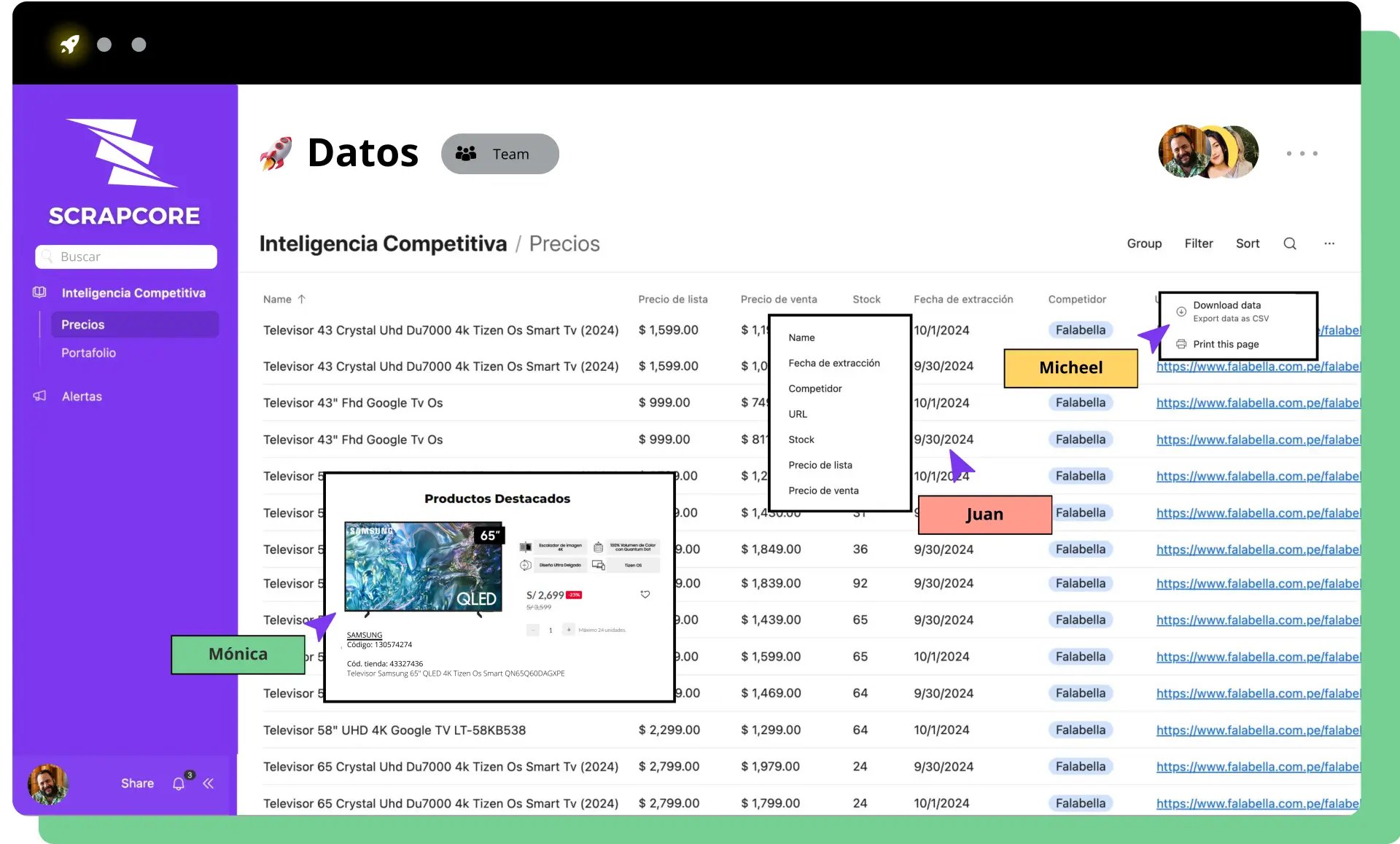Click the rocket icon in top bar
The width and height of the screenshot is (1400, 844).
click(x=70, y=44)
